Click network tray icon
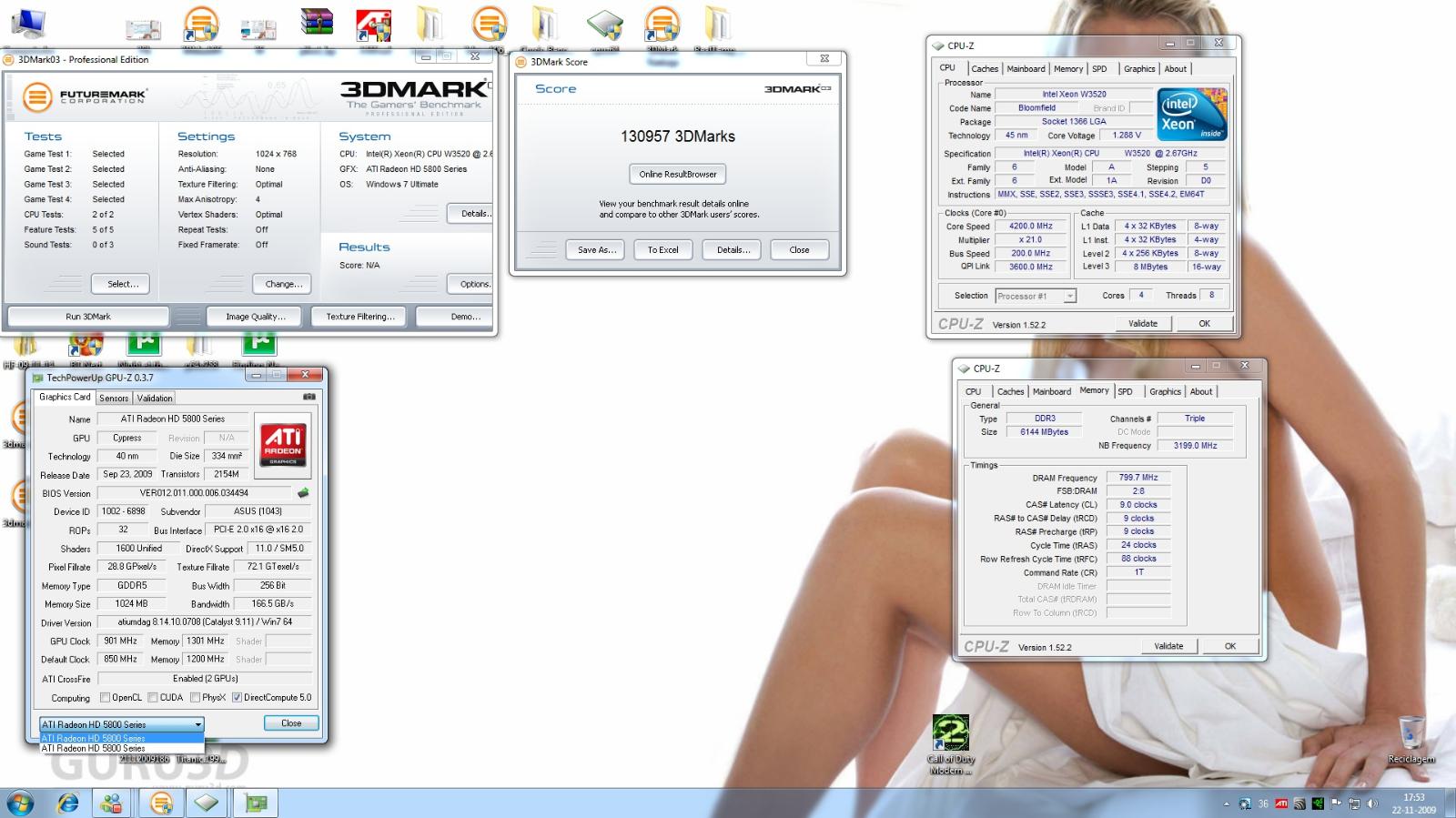The image size is (1456, 818). tap(1354, 803)
